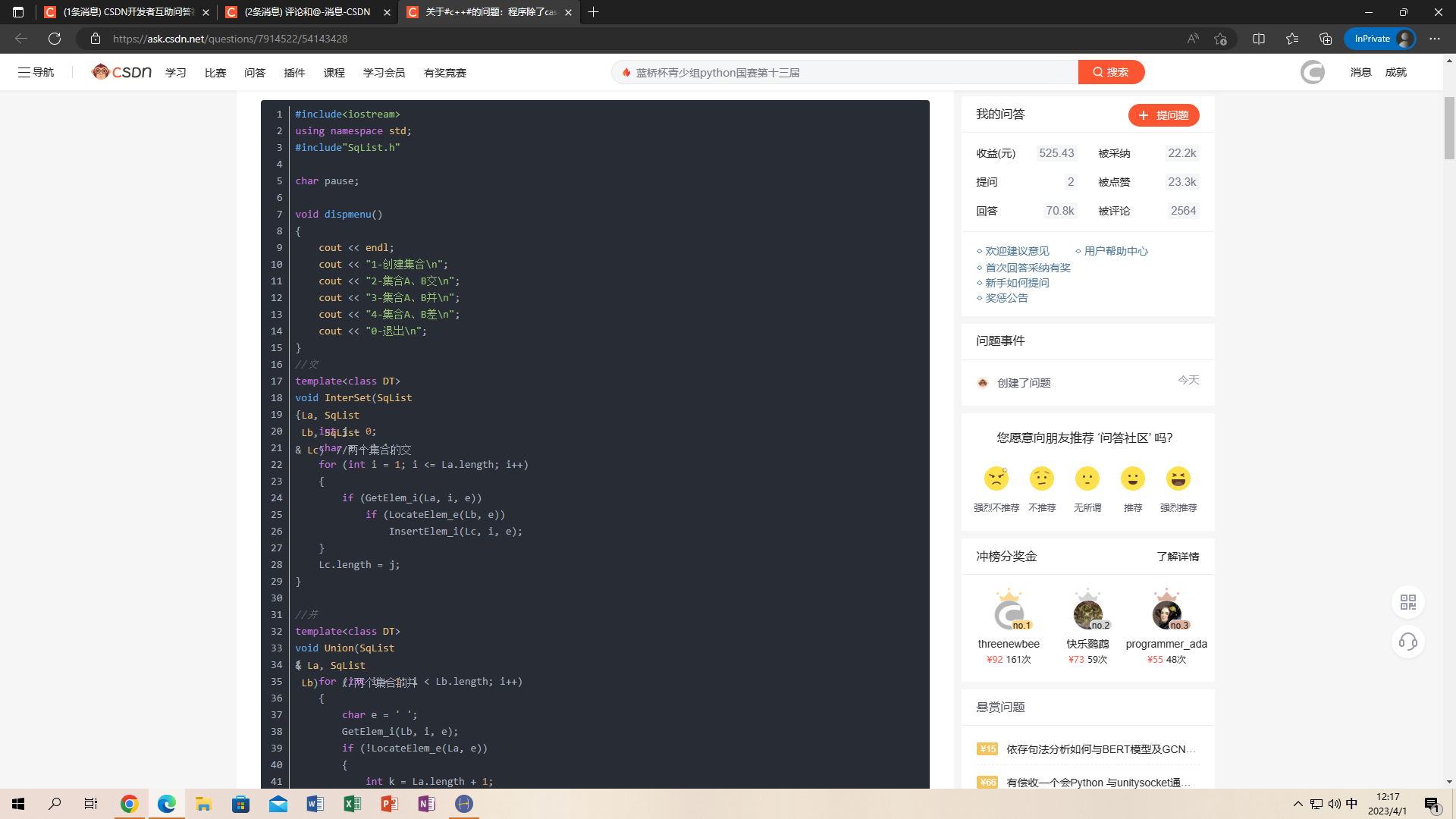Choose the 无所谓 neutral face rating
This screenshot has width=1456, height=819.
click(1087, 479)
